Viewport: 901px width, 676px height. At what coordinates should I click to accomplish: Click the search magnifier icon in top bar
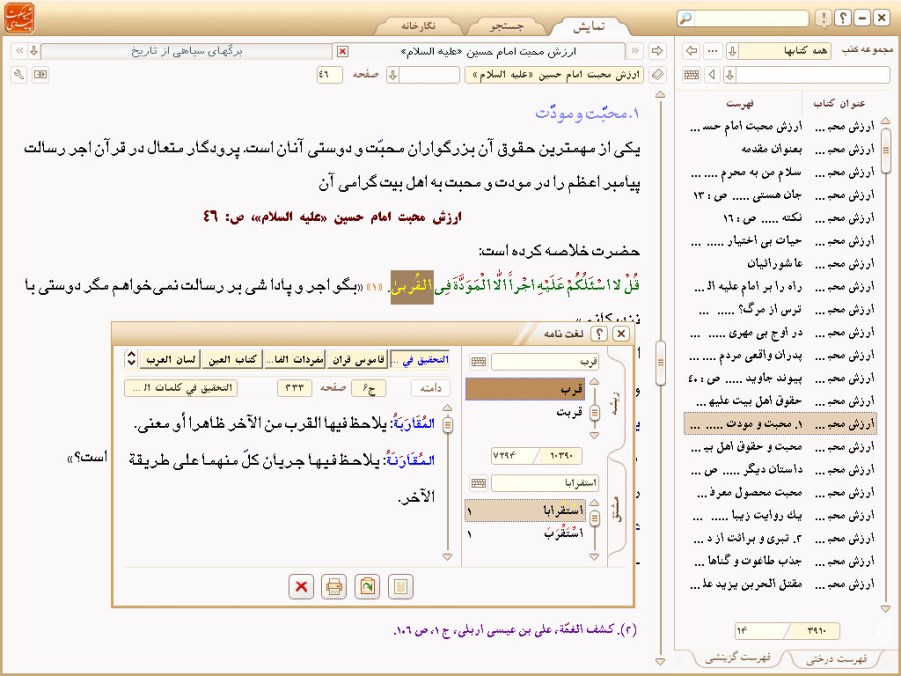click(686, 18)
